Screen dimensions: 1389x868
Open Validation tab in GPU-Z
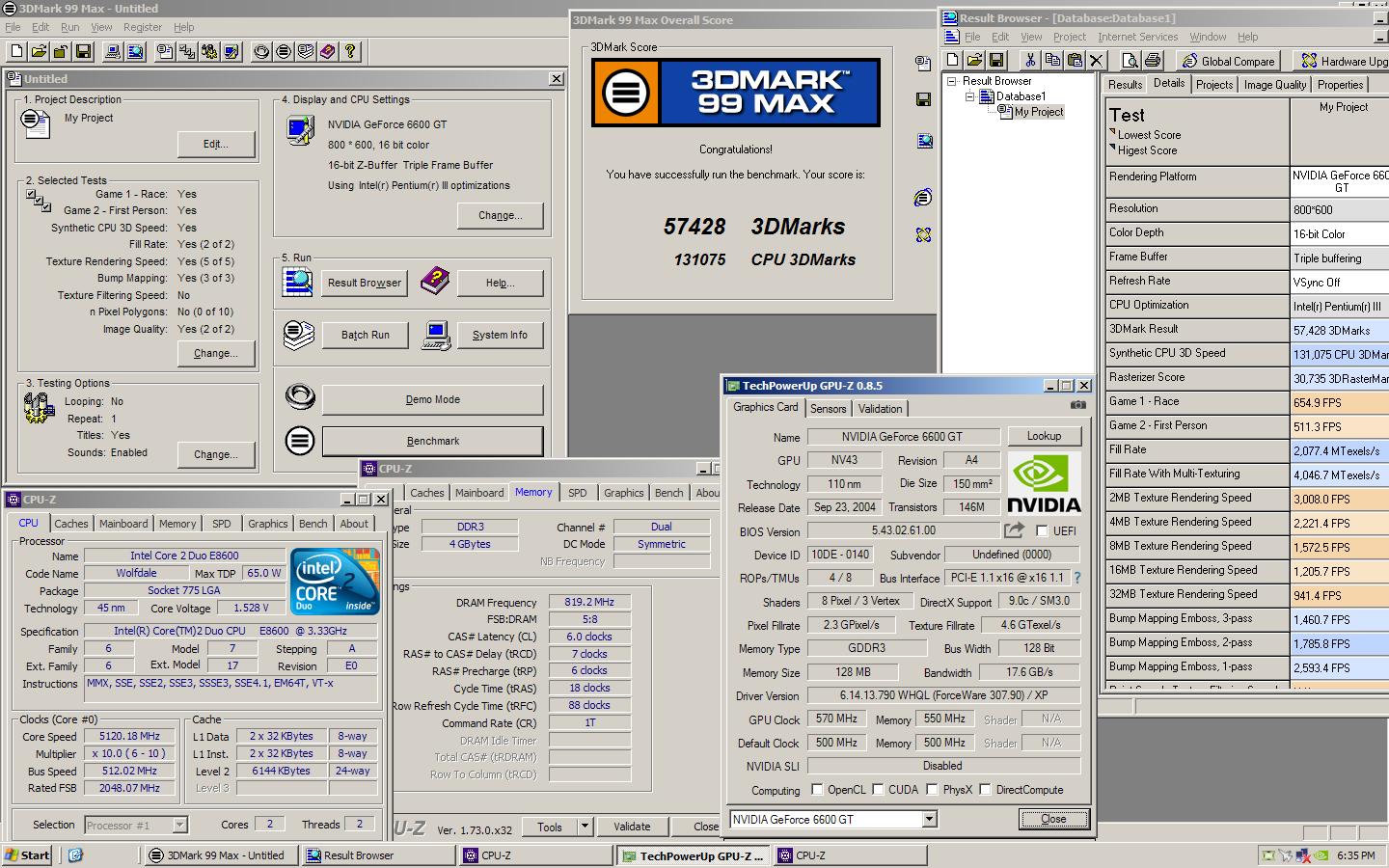[x=880, y=409]
